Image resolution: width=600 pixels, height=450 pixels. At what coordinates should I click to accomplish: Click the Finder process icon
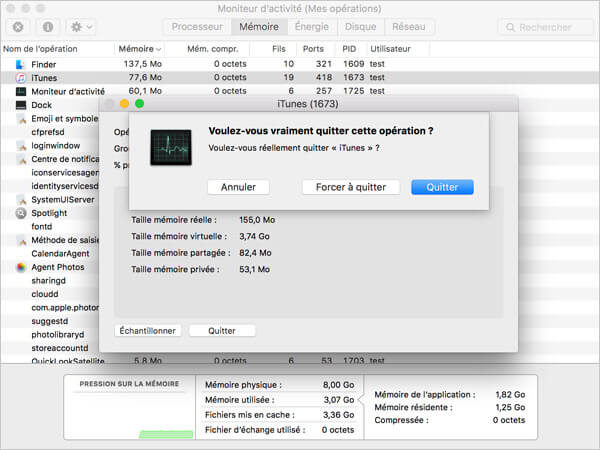tap(21, 64)
